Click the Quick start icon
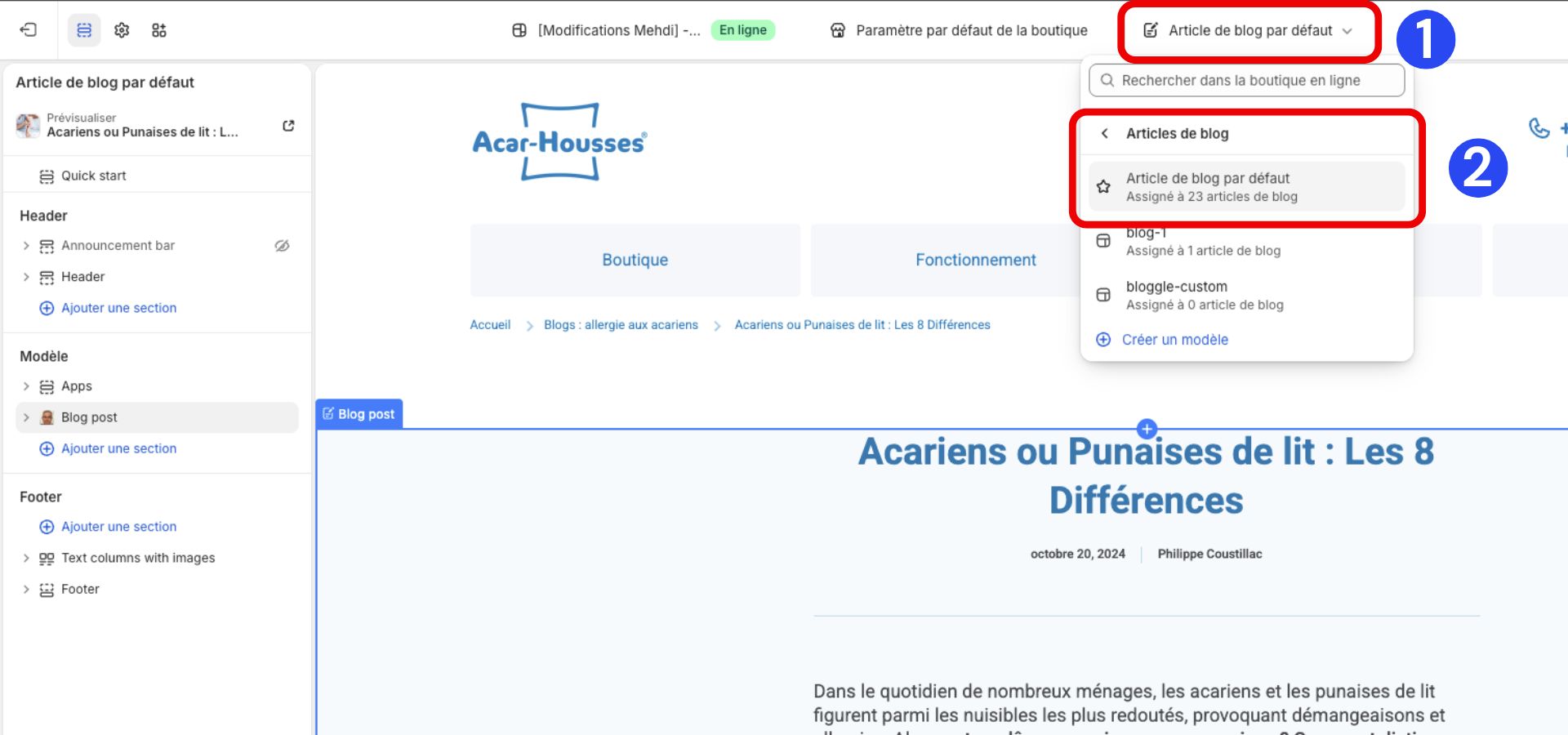This screenshot has height=735, width=1568. click(47, 175)
